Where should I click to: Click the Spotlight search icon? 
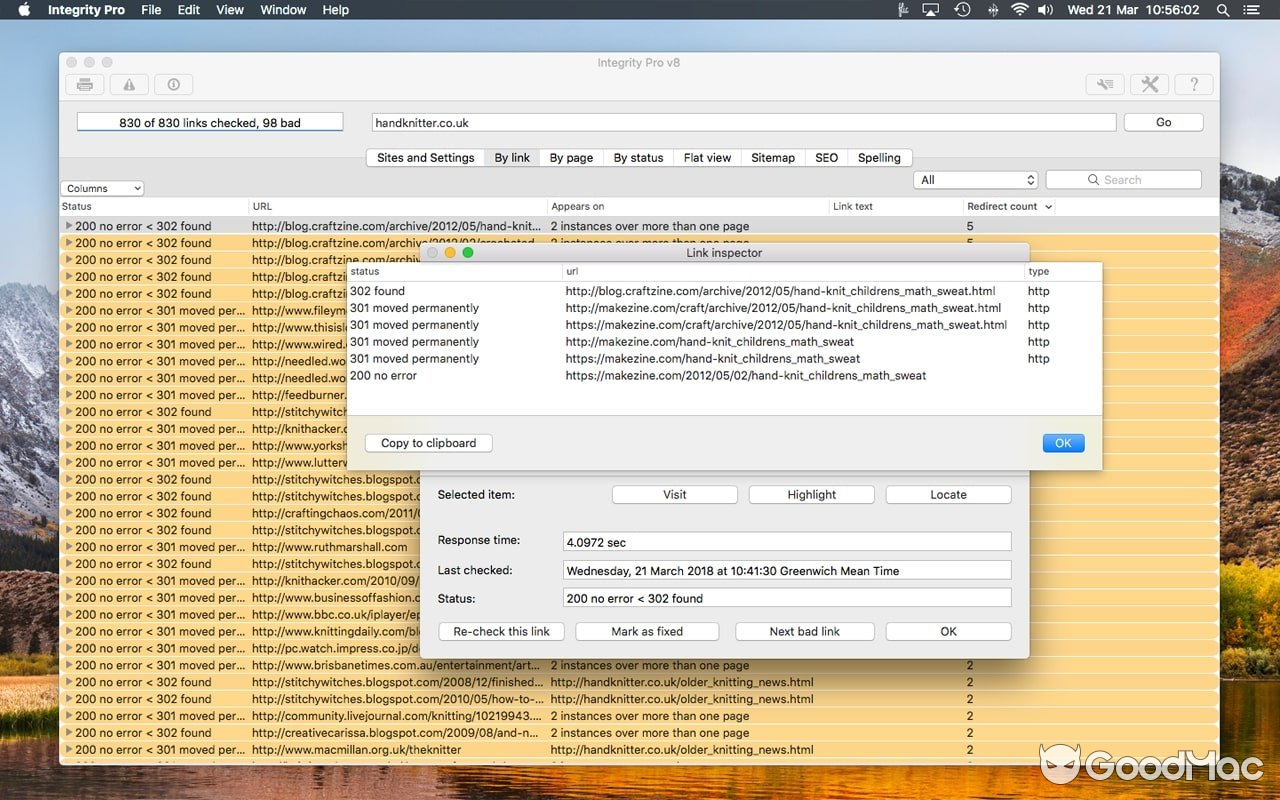coord(1222,10)
